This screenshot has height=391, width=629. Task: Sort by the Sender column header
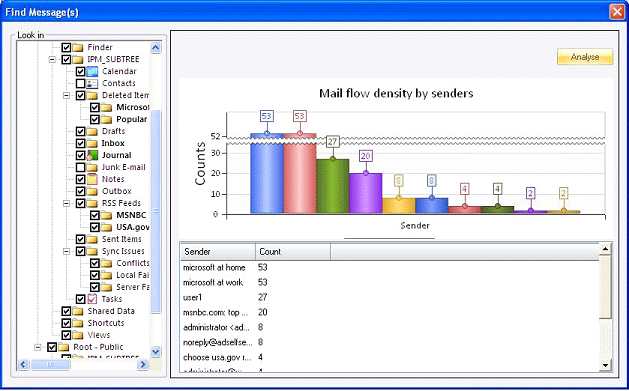click(218, 252)
